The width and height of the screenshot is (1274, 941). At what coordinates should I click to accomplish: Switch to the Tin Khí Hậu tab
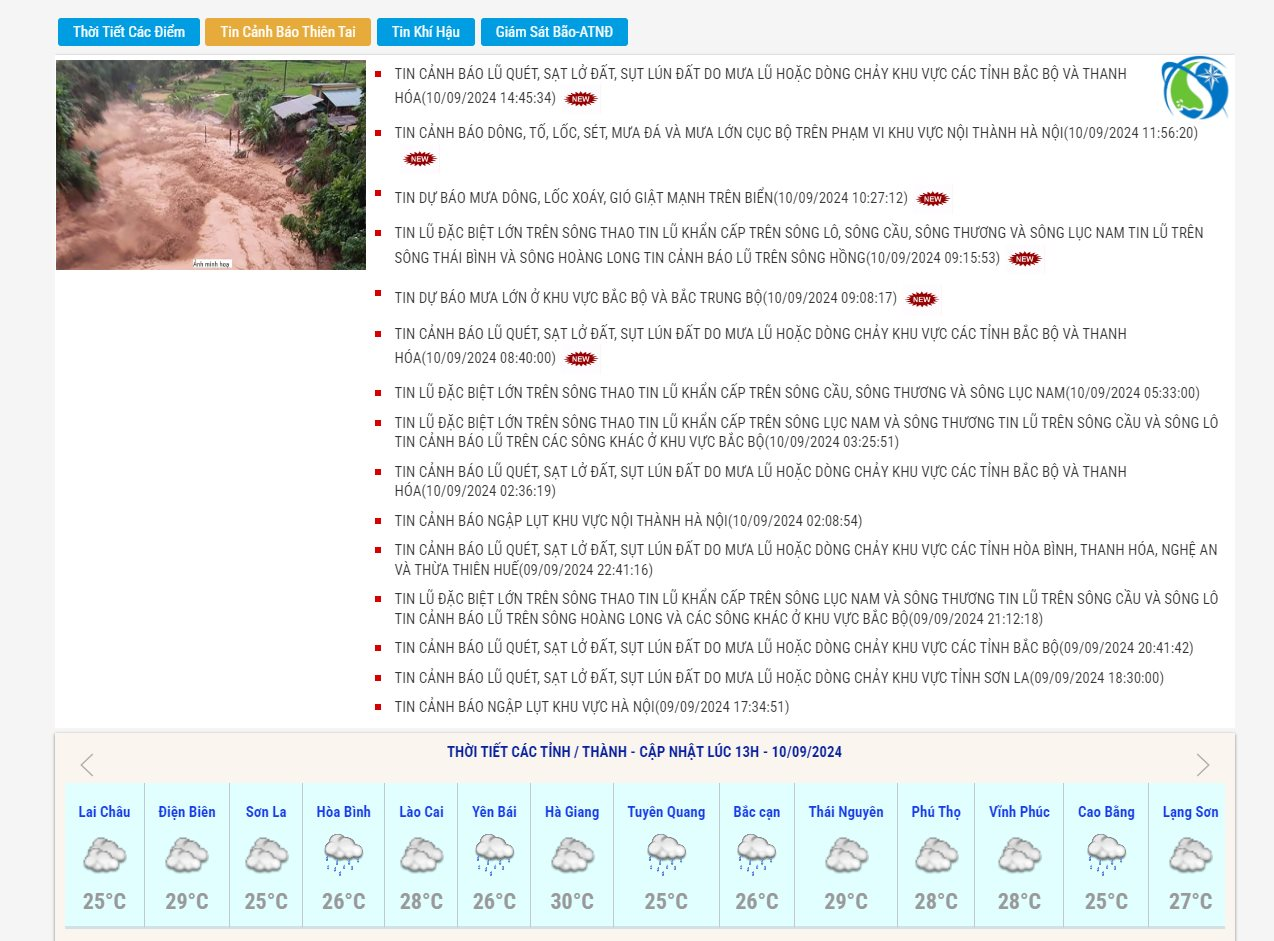425,32
